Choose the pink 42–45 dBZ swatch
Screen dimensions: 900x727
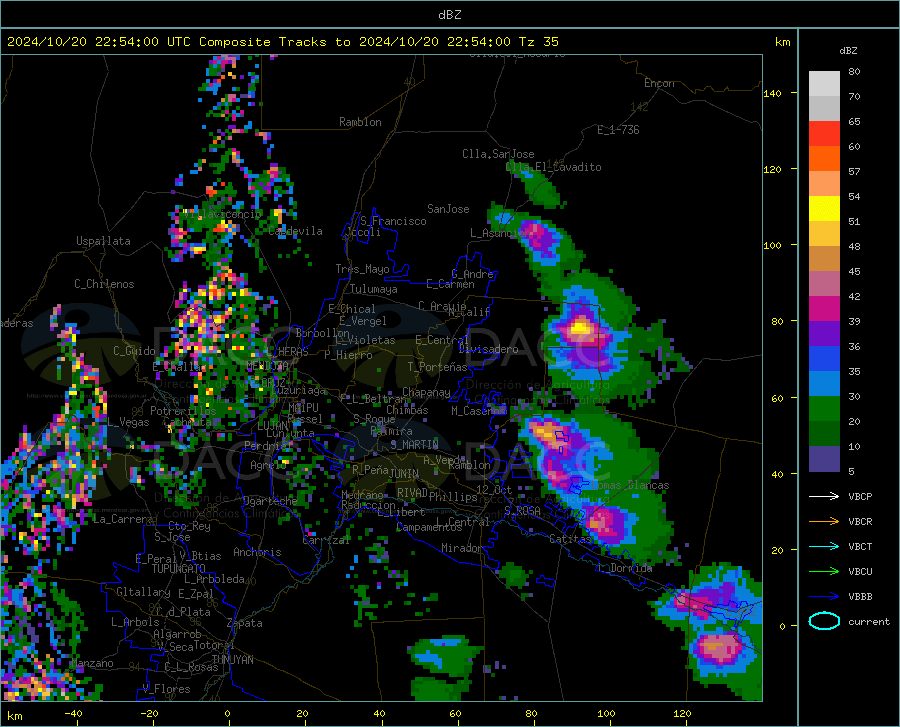coord(824,284)
